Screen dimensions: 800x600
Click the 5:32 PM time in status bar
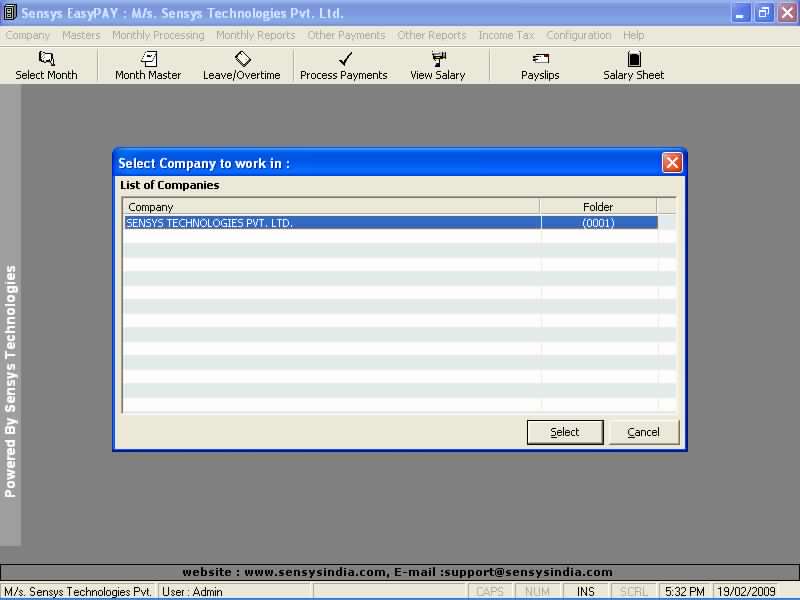pos(685,592)
